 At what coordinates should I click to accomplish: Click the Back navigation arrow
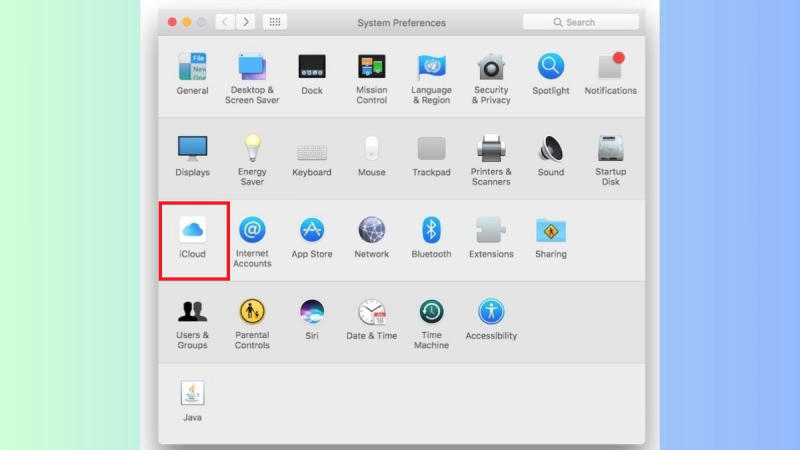(x=225, y=22)
